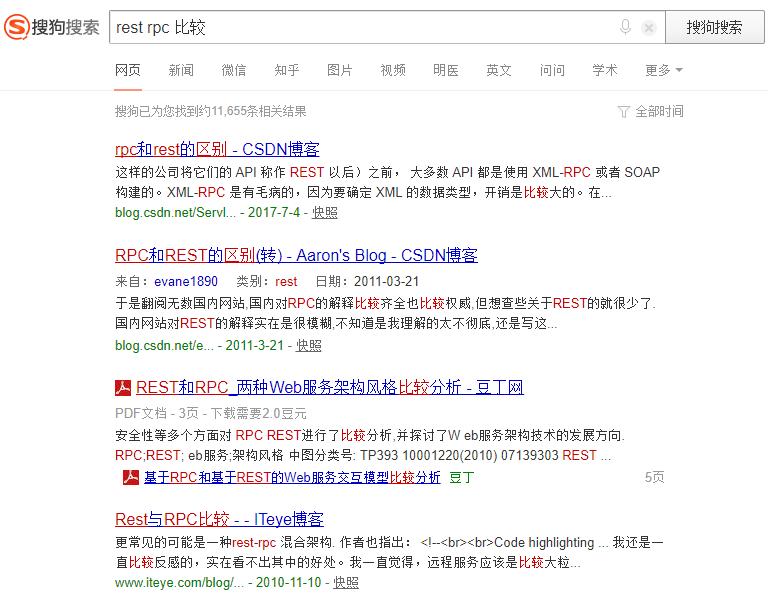The width and height of the screenshot is (768, 603).
Task: Clear the search box with the X icon
Action: click(x=648, y=28)
